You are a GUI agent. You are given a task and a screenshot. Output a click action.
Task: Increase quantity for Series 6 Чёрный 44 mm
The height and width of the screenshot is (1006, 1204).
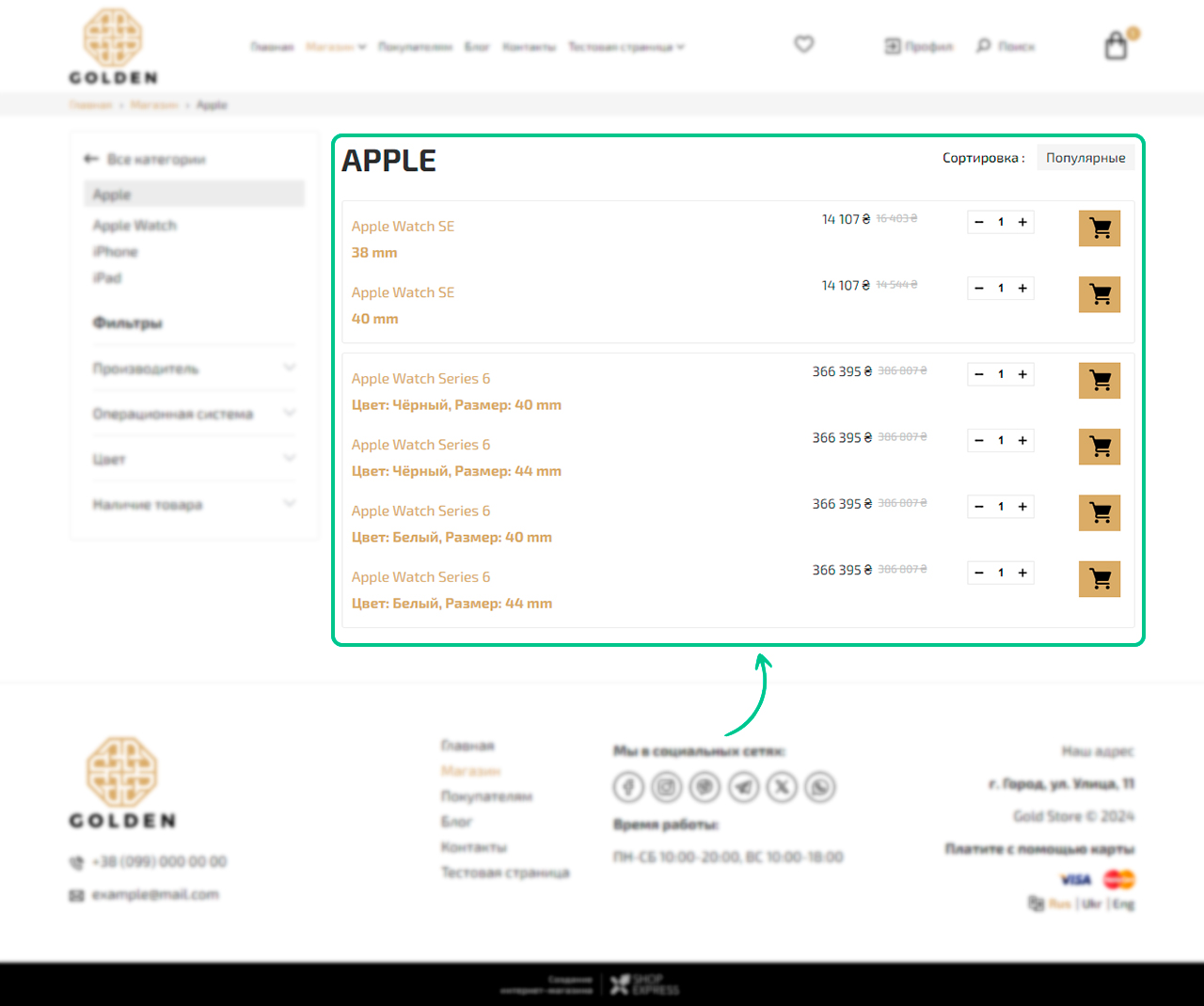click(1022, 440)
